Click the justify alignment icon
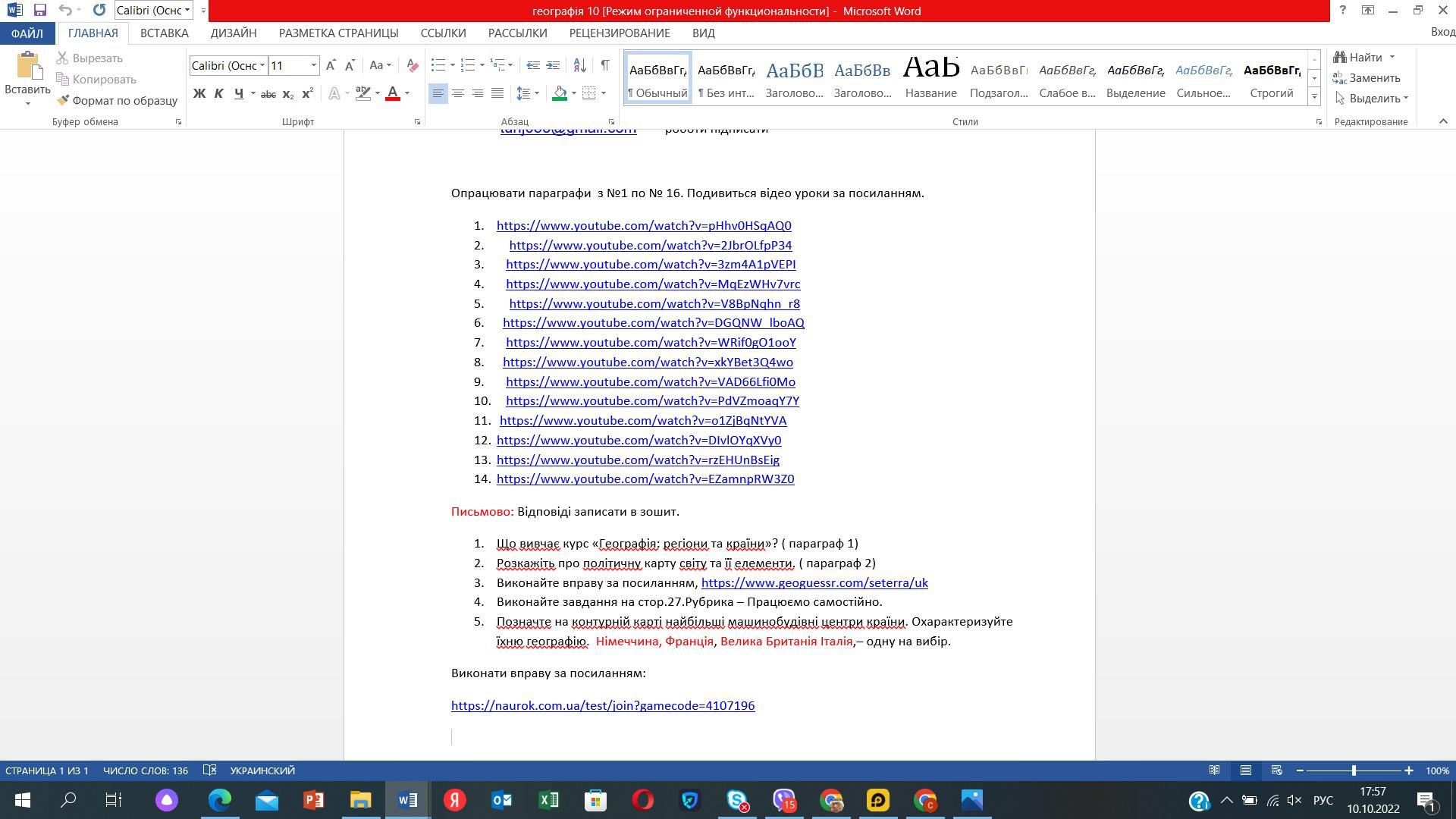Image resolution: width=1456 pixels, height=819 pixels. click(497, 93)
